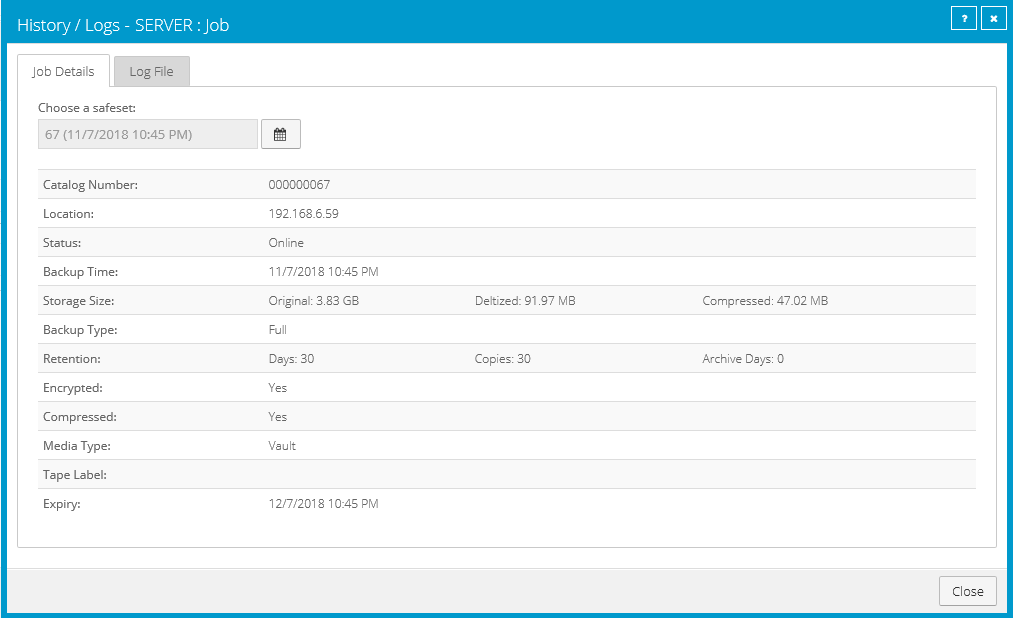1013x618 pixels.
Task: Open the safeset calendar picker
Action: pyautogui.click(x=280, y=134)
